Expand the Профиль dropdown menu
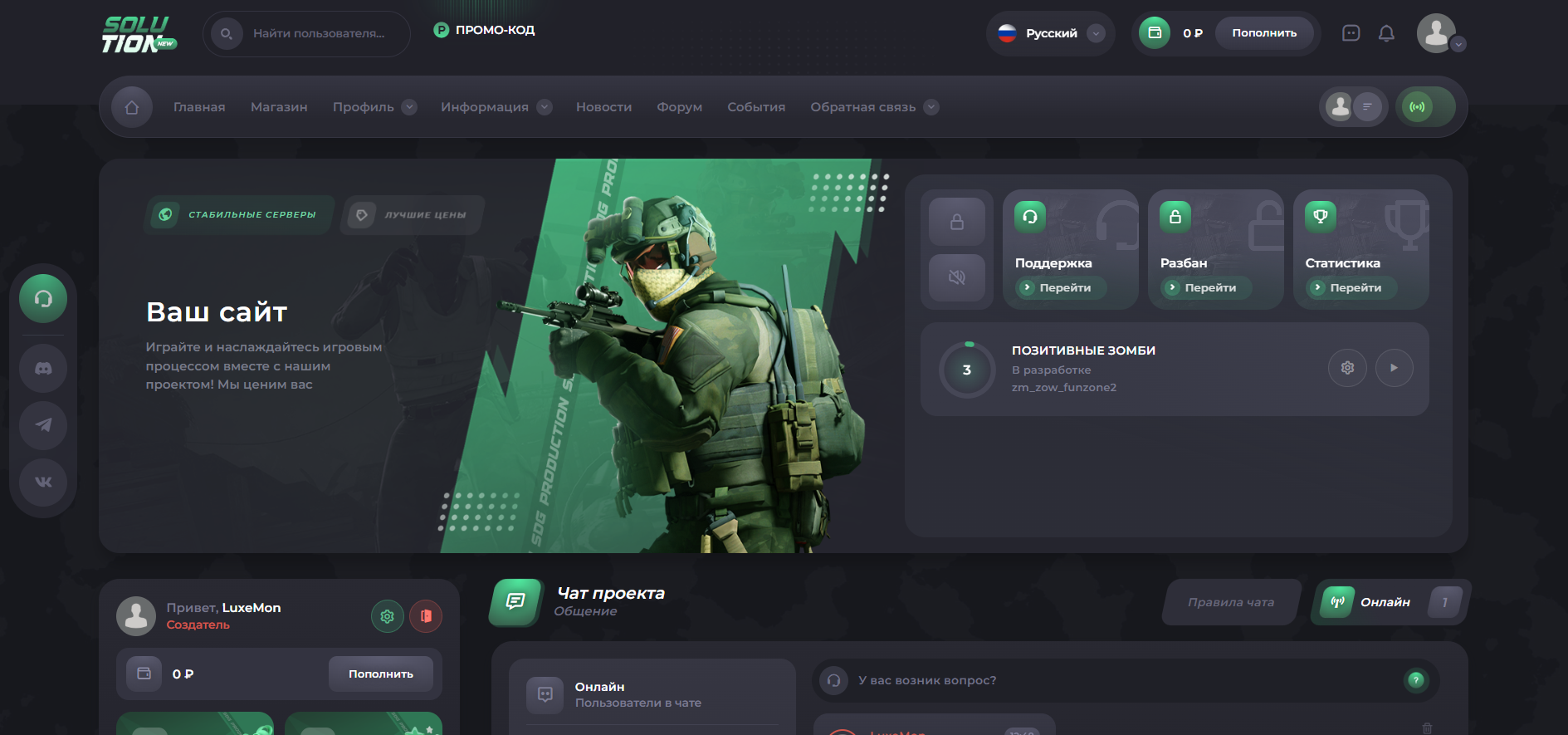The image size is (1568, 735). [x=374, y=107]
